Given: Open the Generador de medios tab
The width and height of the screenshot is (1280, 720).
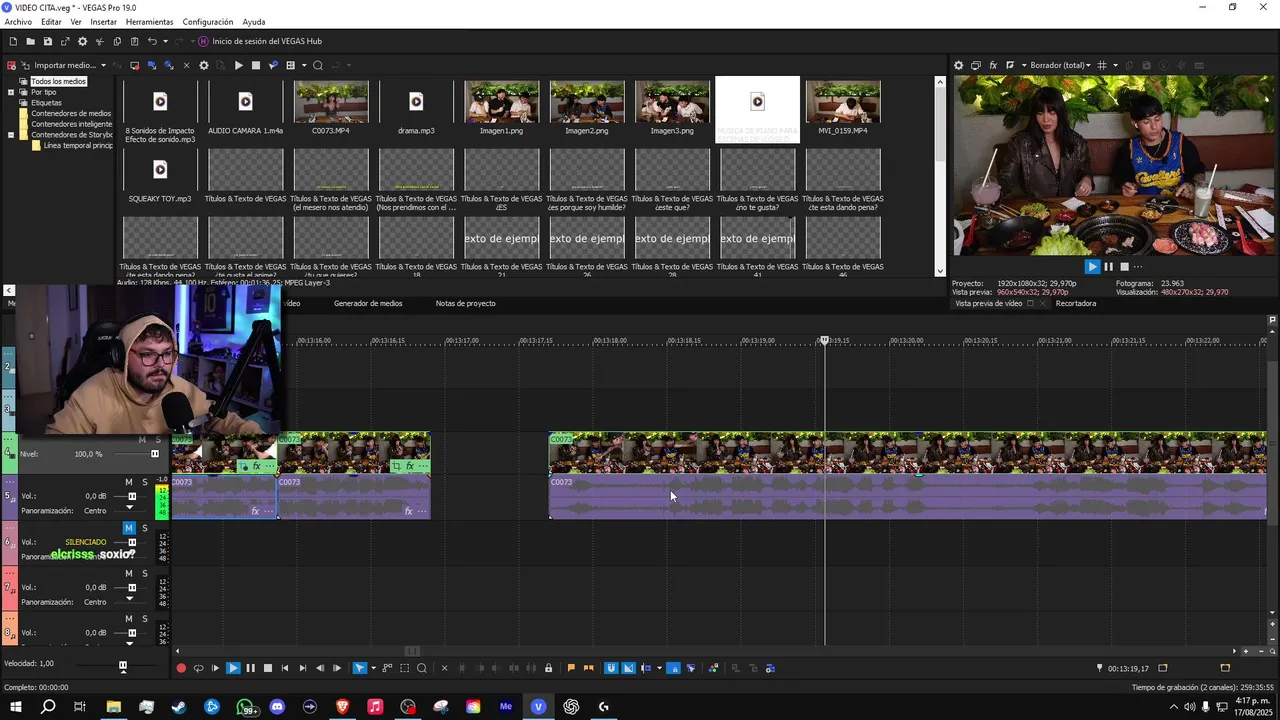Looking at the screenshot, I should (368, 303).
